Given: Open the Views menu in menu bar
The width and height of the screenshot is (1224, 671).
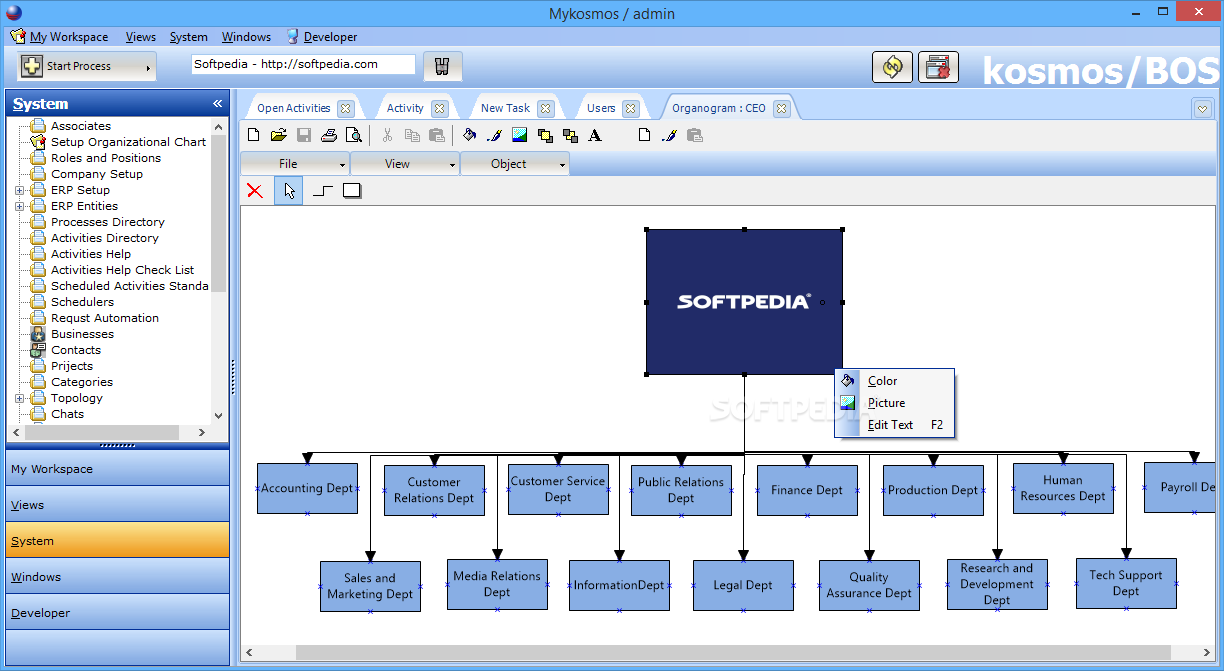Looking at the screenshot, I should click(141, 37).
